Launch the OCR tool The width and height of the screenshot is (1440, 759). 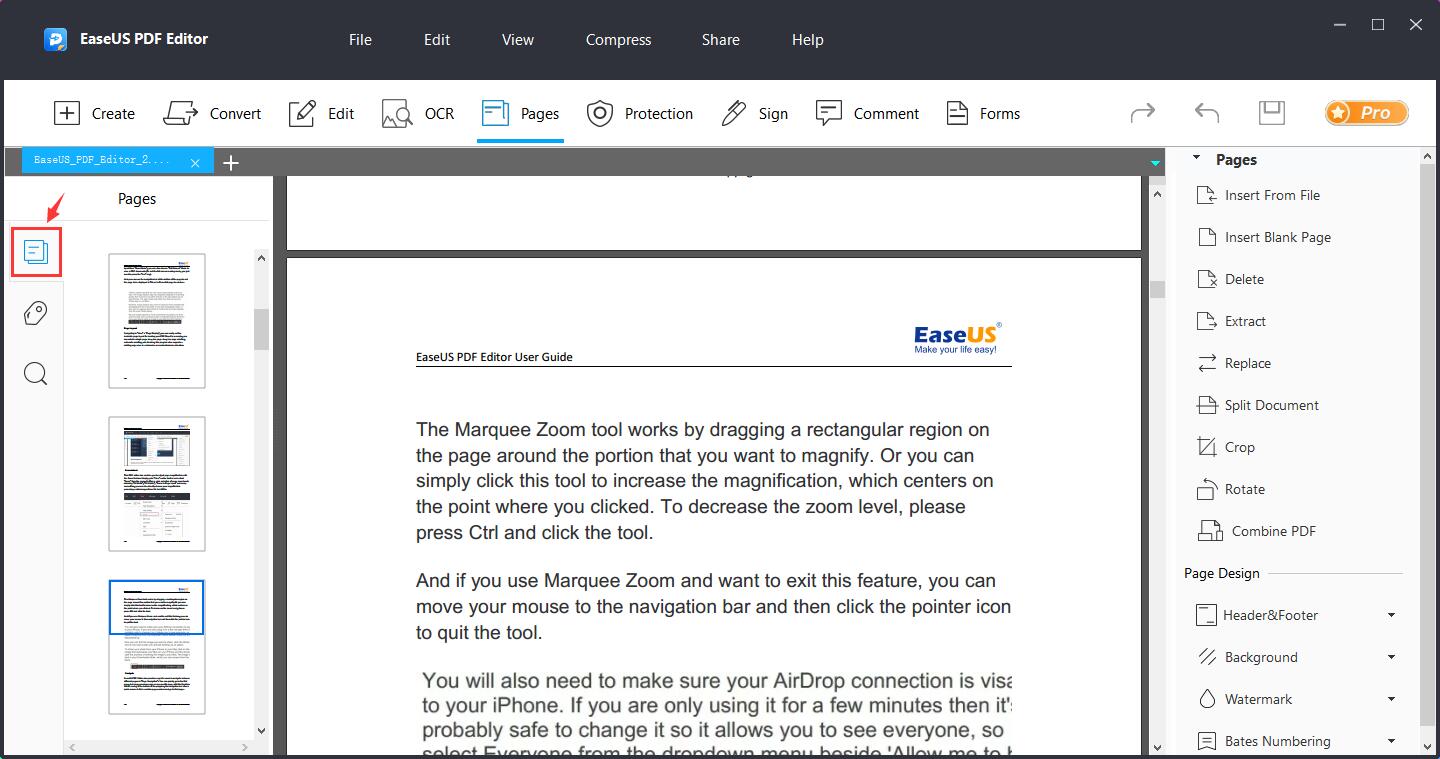coord(418,113)
